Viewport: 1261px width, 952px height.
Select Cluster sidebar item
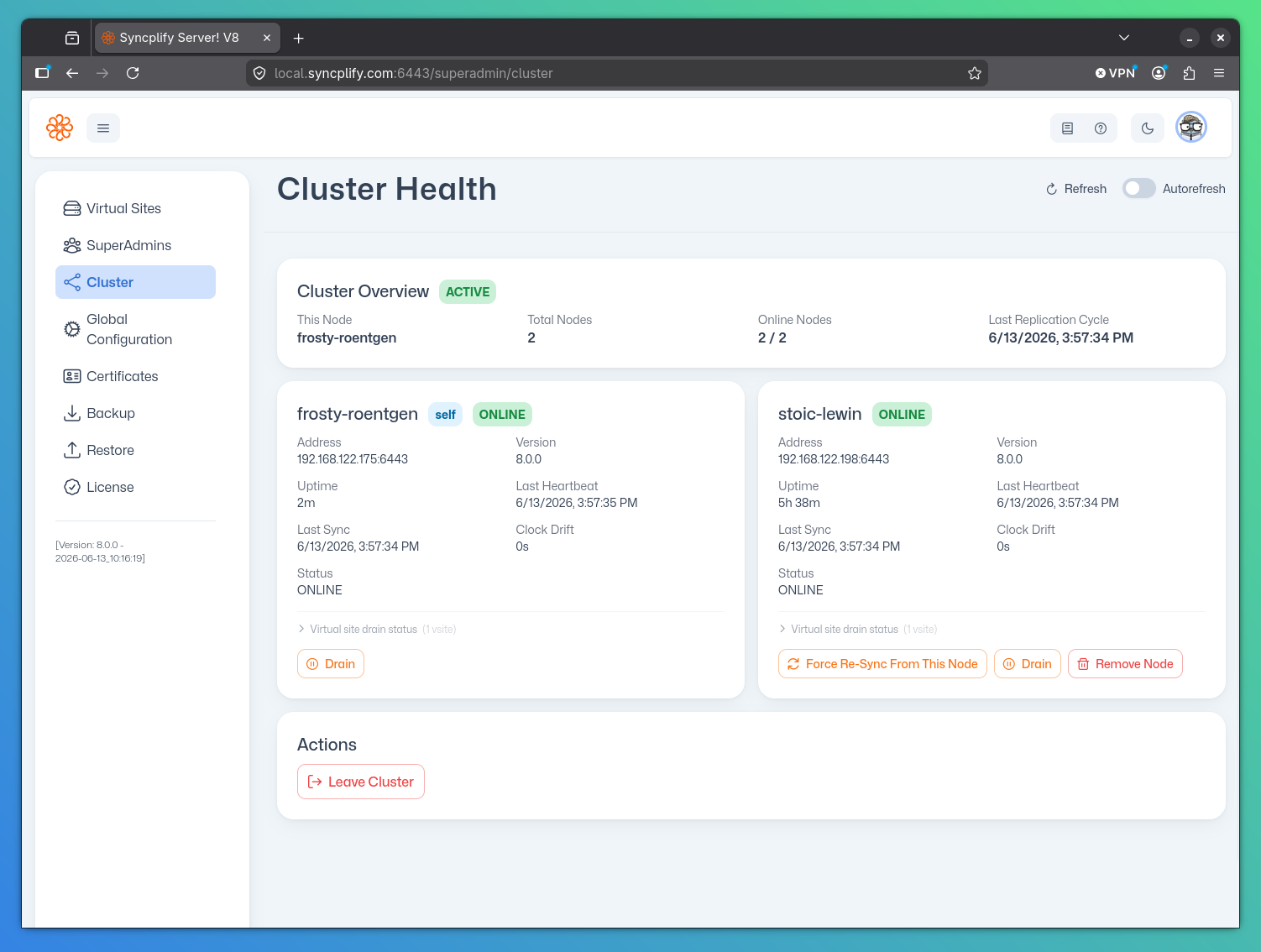coord(135,282)
